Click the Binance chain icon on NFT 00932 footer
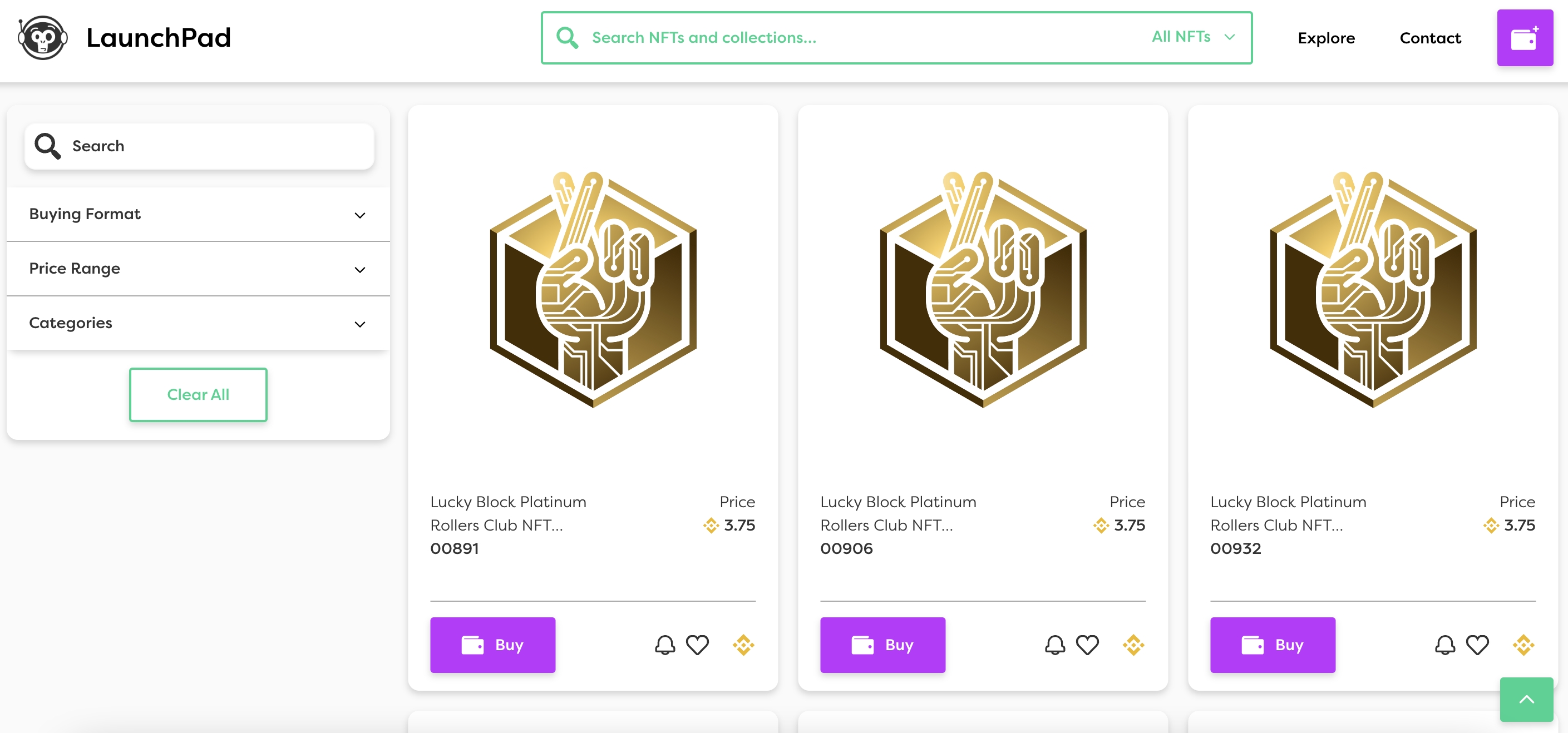1568x733 pixels. coord(1523,644)
